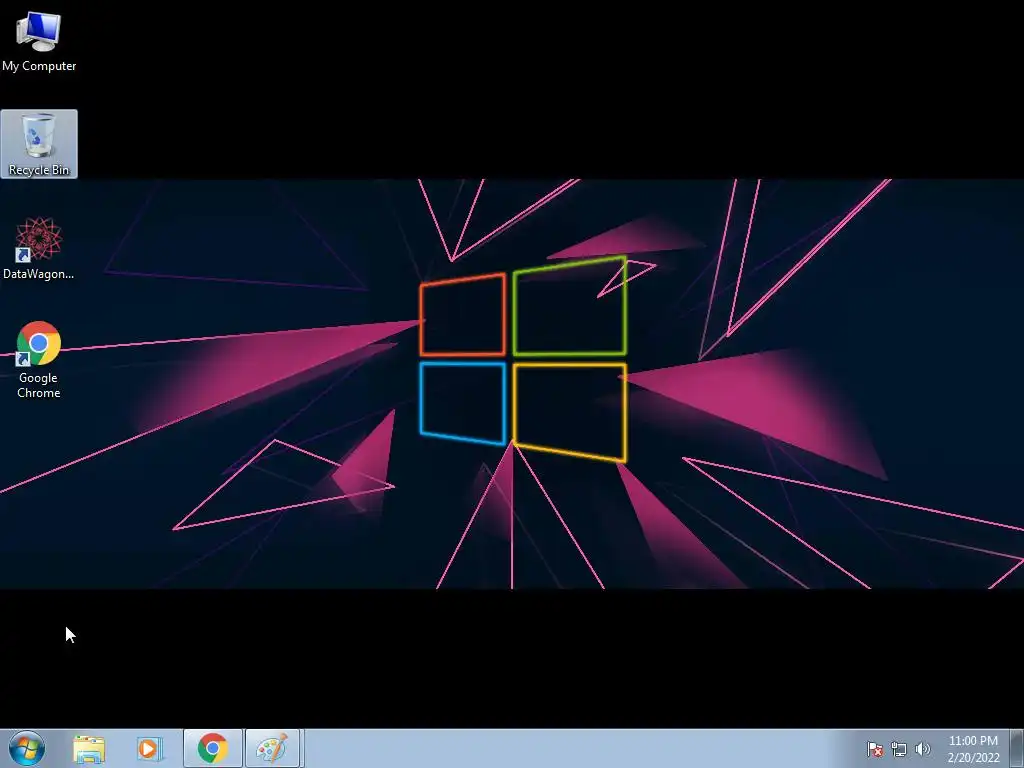
Task: Open the Windows Start menu
Action: pos(27,748)
